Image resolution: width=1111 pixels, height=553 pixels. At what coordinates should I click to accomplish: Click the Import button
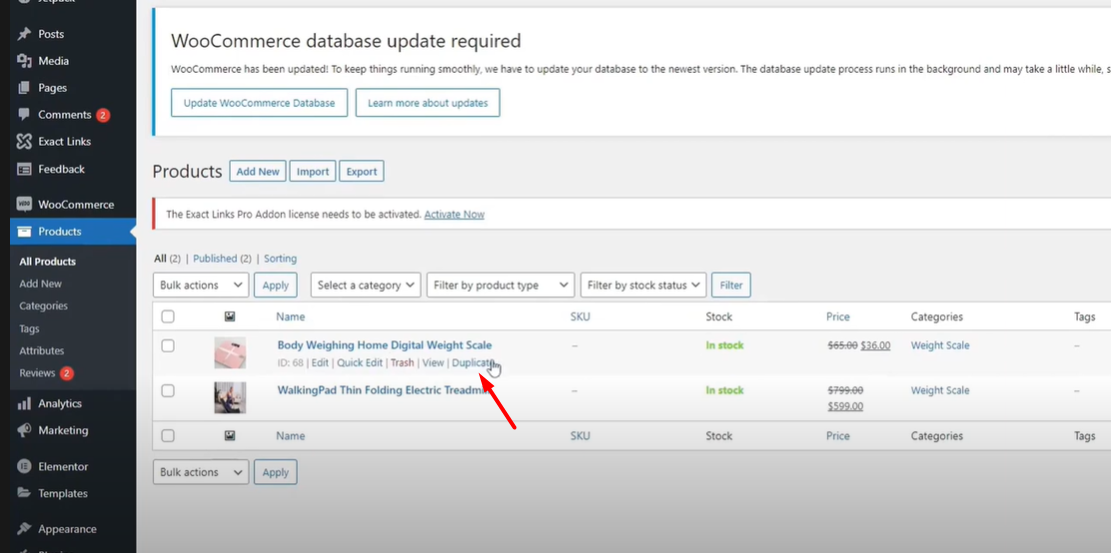[312, 172]
